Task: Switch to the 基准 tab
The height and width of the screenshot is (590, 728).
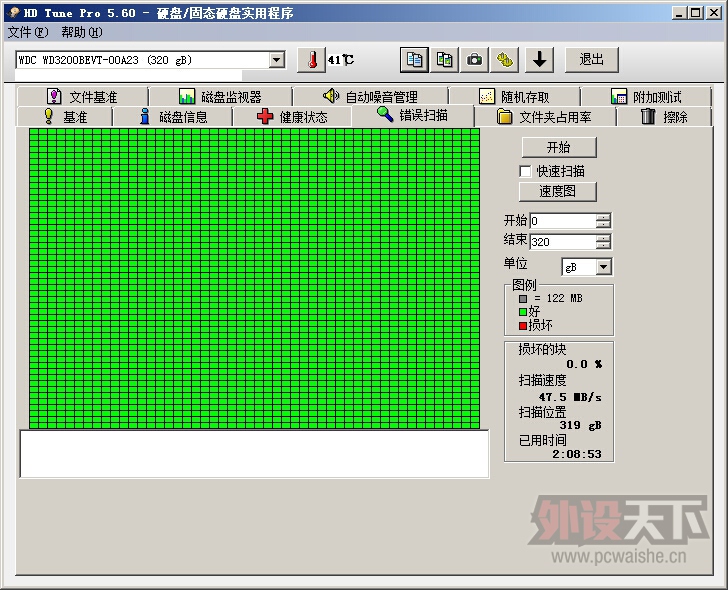Action: tap(65, 117)
